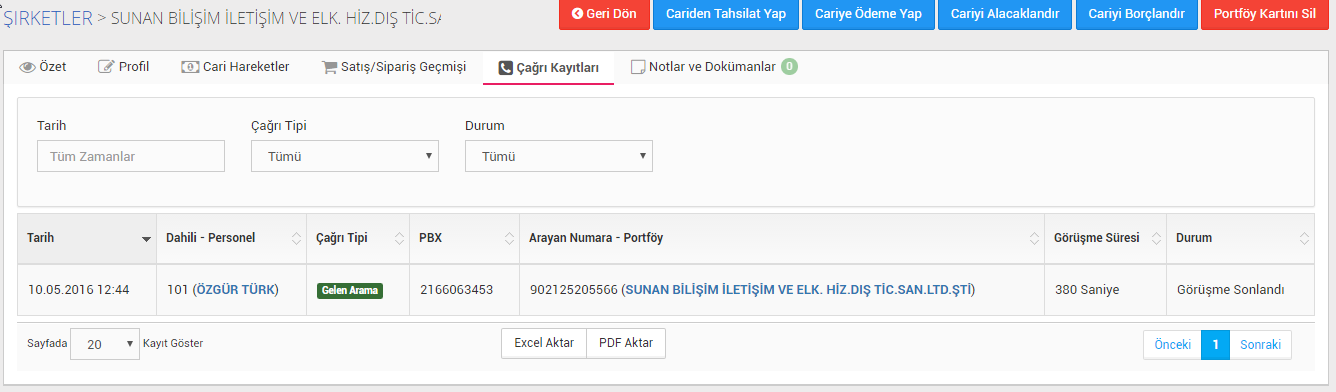Switch to the Özet tab

tap(43, 67)
